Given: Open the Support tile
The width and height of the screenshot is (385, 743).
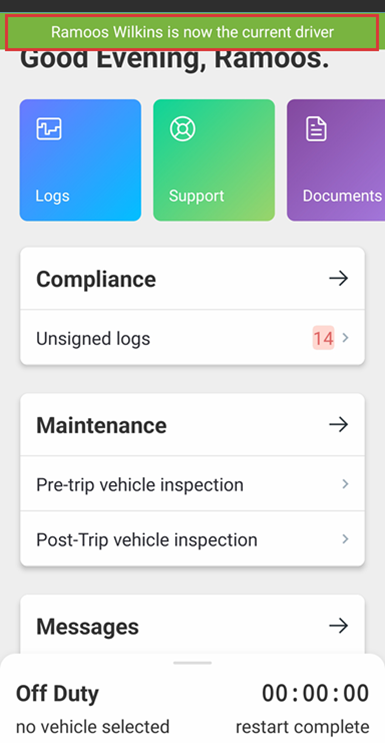Looking at the screenshot, I should click(214, 160).
